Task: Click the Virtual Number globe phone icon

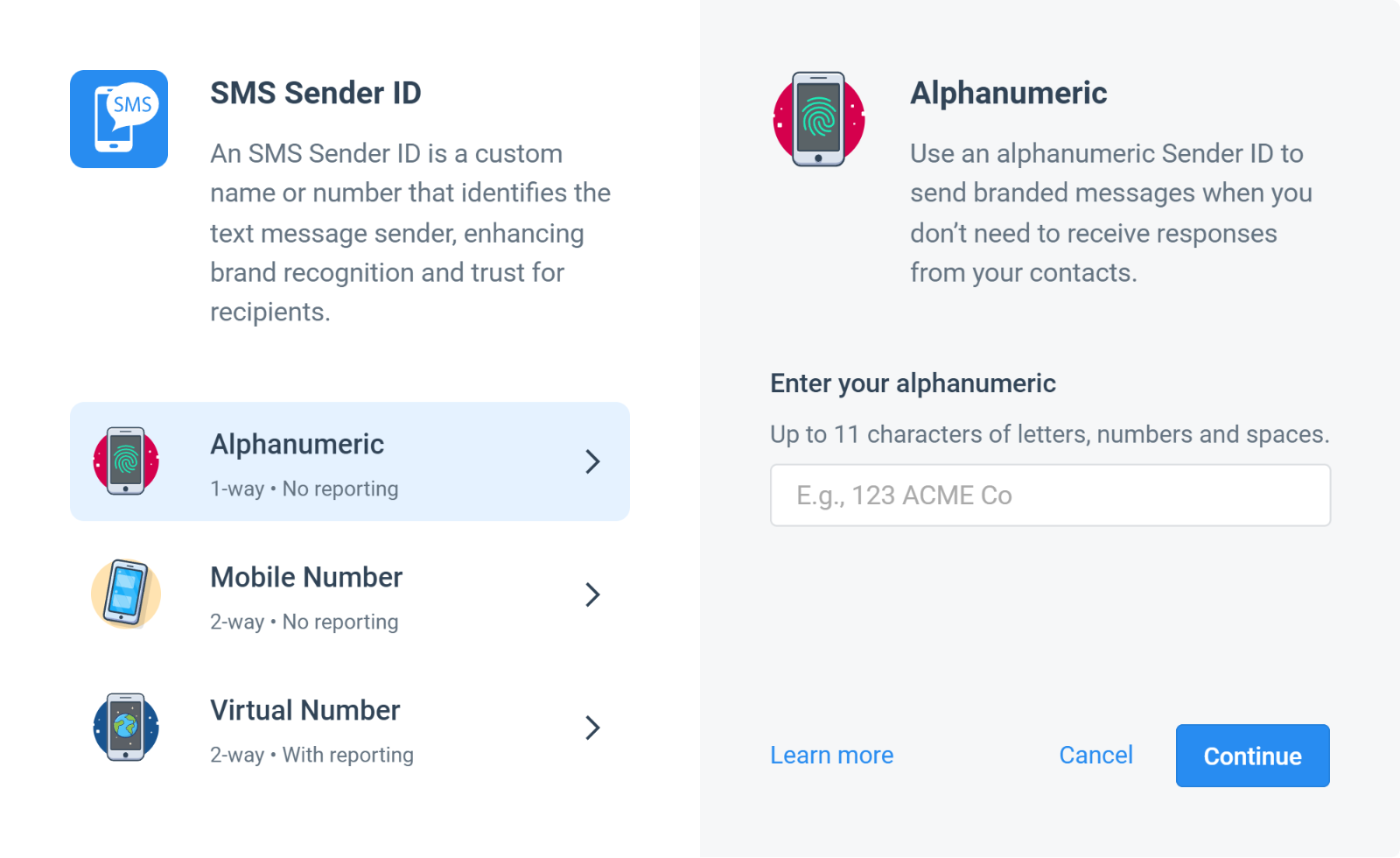Action: coord(126,728)
